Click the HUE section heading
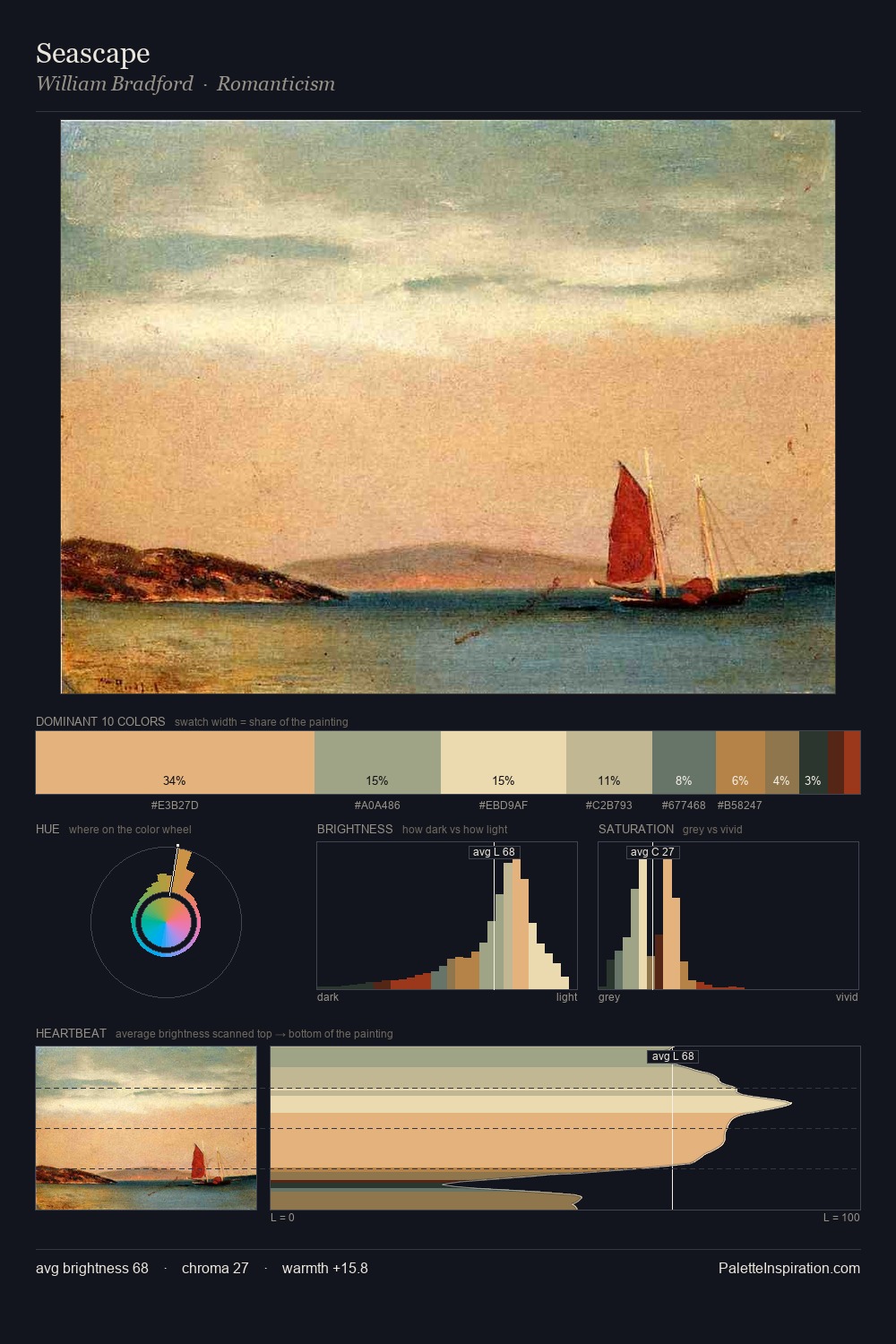The height and width of the screenshot is (1344, 896). (x=47, y=829)
